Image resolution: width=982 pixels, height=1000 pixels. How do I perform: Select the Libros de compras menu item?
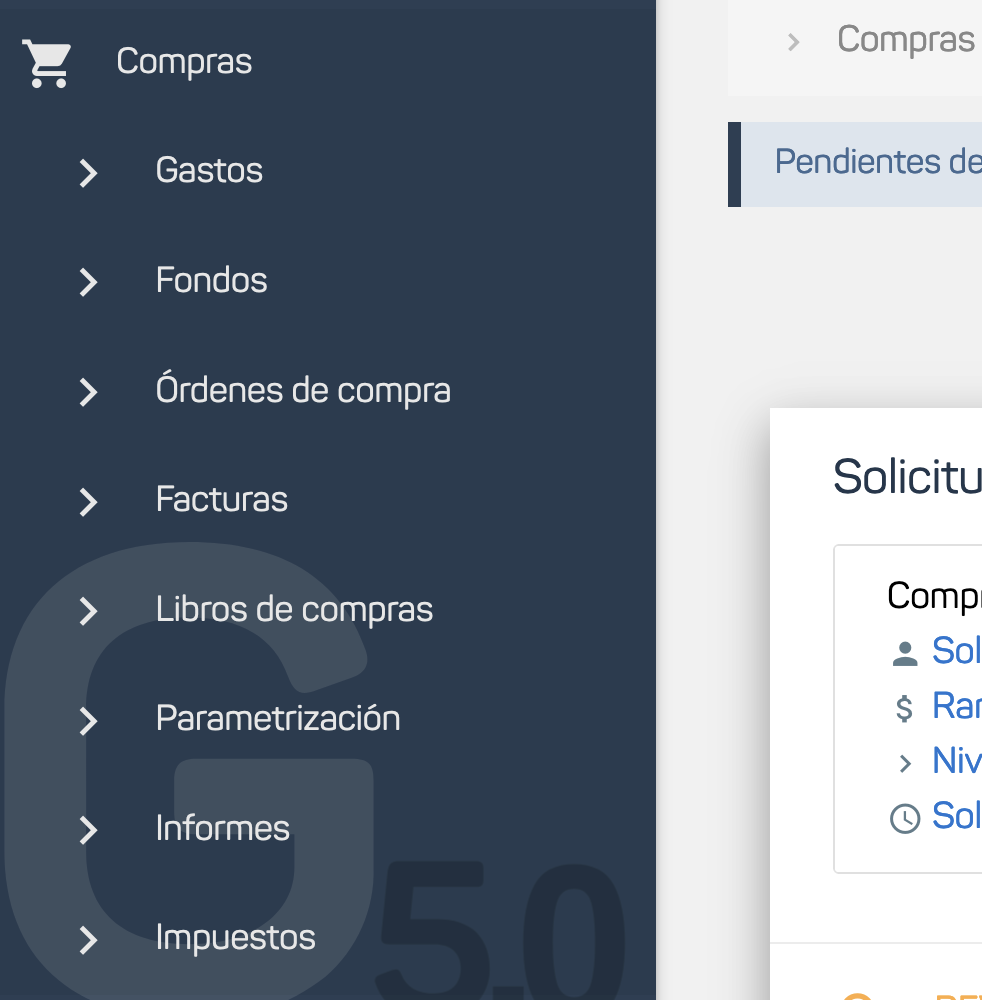(x=294, y=609)
